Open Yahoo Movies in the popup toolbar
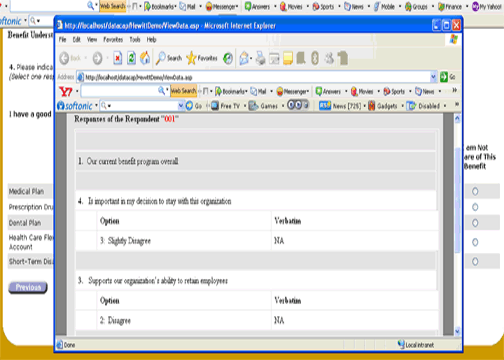The image size is (504, 360). pos(362,91)
